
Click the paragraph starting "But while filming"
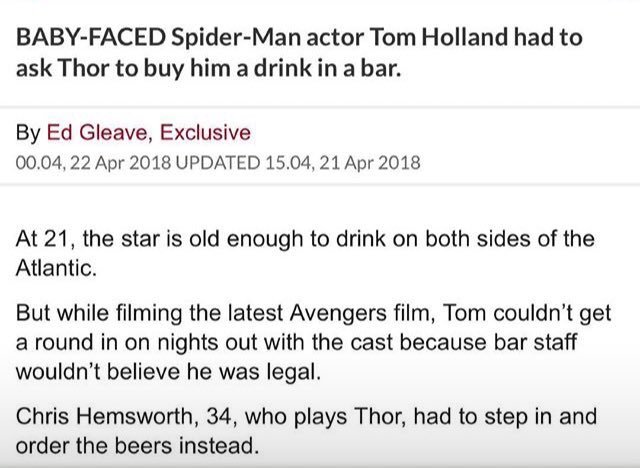[312, 343]
